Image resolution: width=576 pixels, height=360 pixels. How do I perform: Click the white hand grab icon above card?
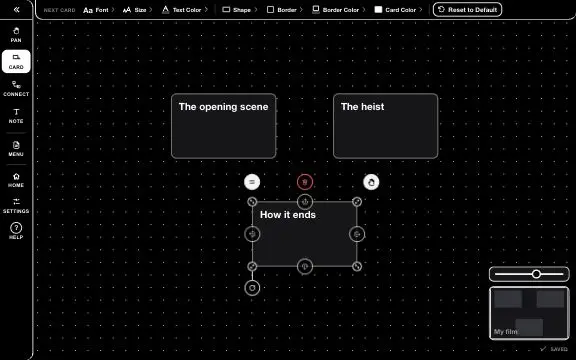pos(371,182)
